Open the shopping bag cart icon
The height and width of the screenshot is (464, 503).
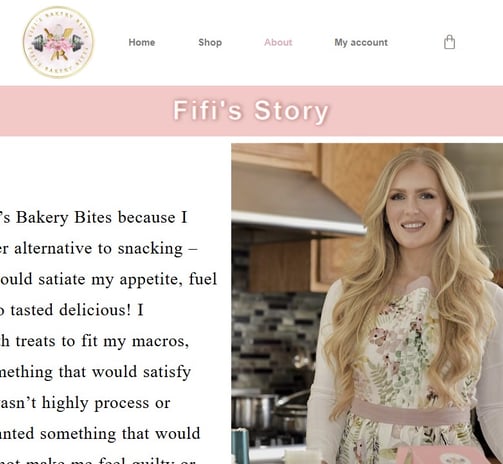pyautogui.click(x=449, y=42)
